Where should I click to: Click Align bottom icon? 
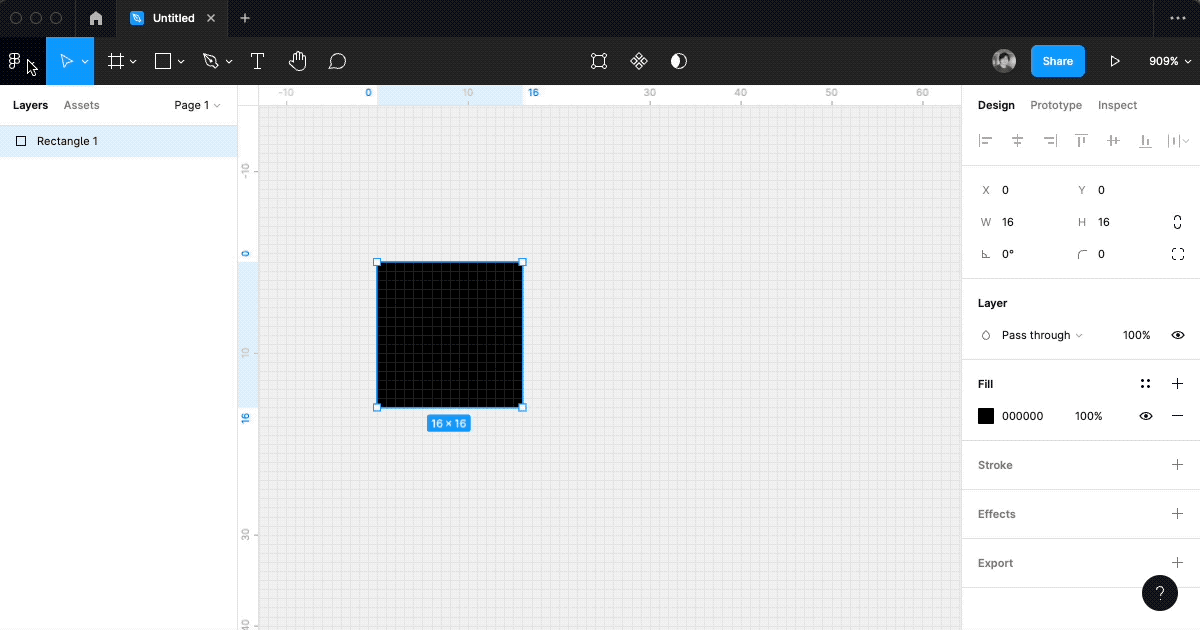(1145, 141)
